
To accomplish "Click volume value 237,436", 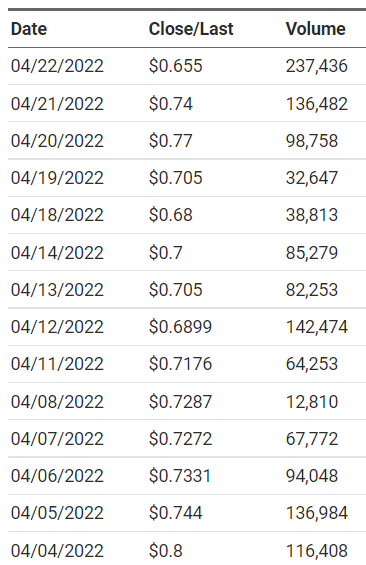I will 317,66.
